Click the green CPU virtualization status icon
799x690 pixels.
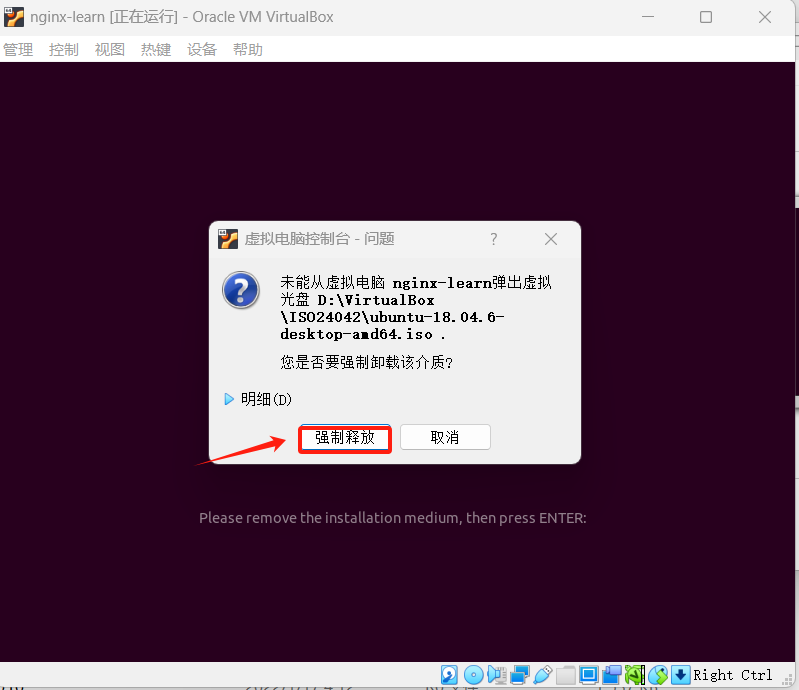click(635, 675)
